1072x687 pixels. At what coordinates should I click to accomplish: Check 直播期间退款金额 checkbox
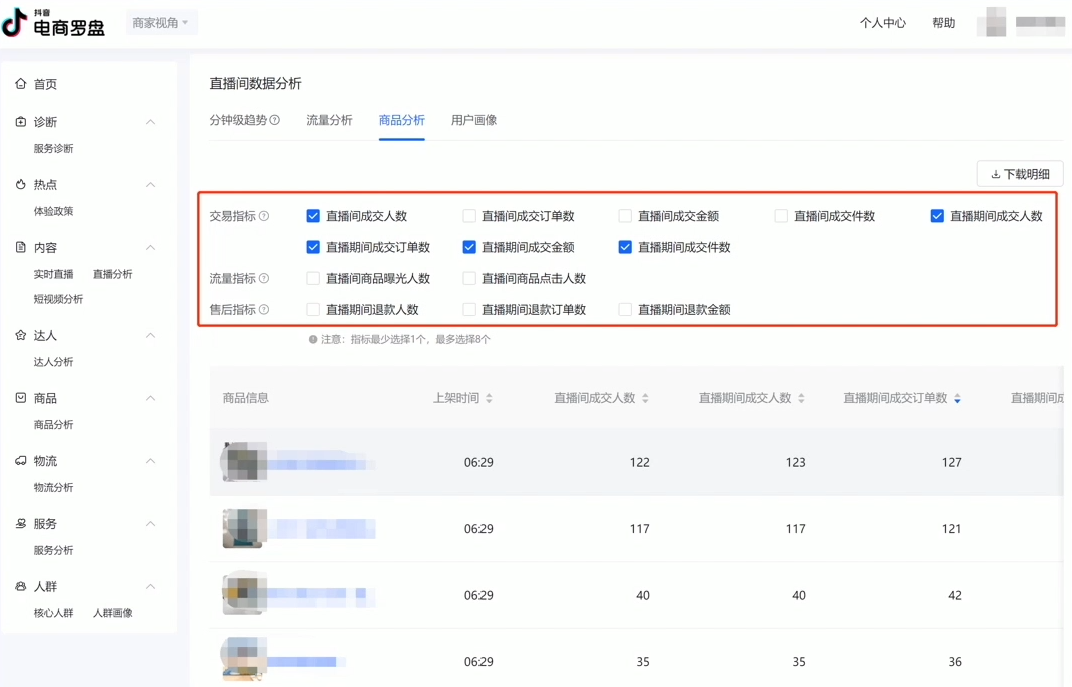pos(625,310)
